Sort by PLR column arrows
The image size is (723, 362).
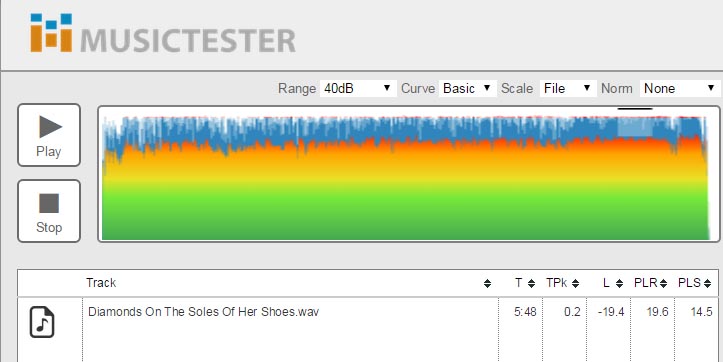[663, 284]
